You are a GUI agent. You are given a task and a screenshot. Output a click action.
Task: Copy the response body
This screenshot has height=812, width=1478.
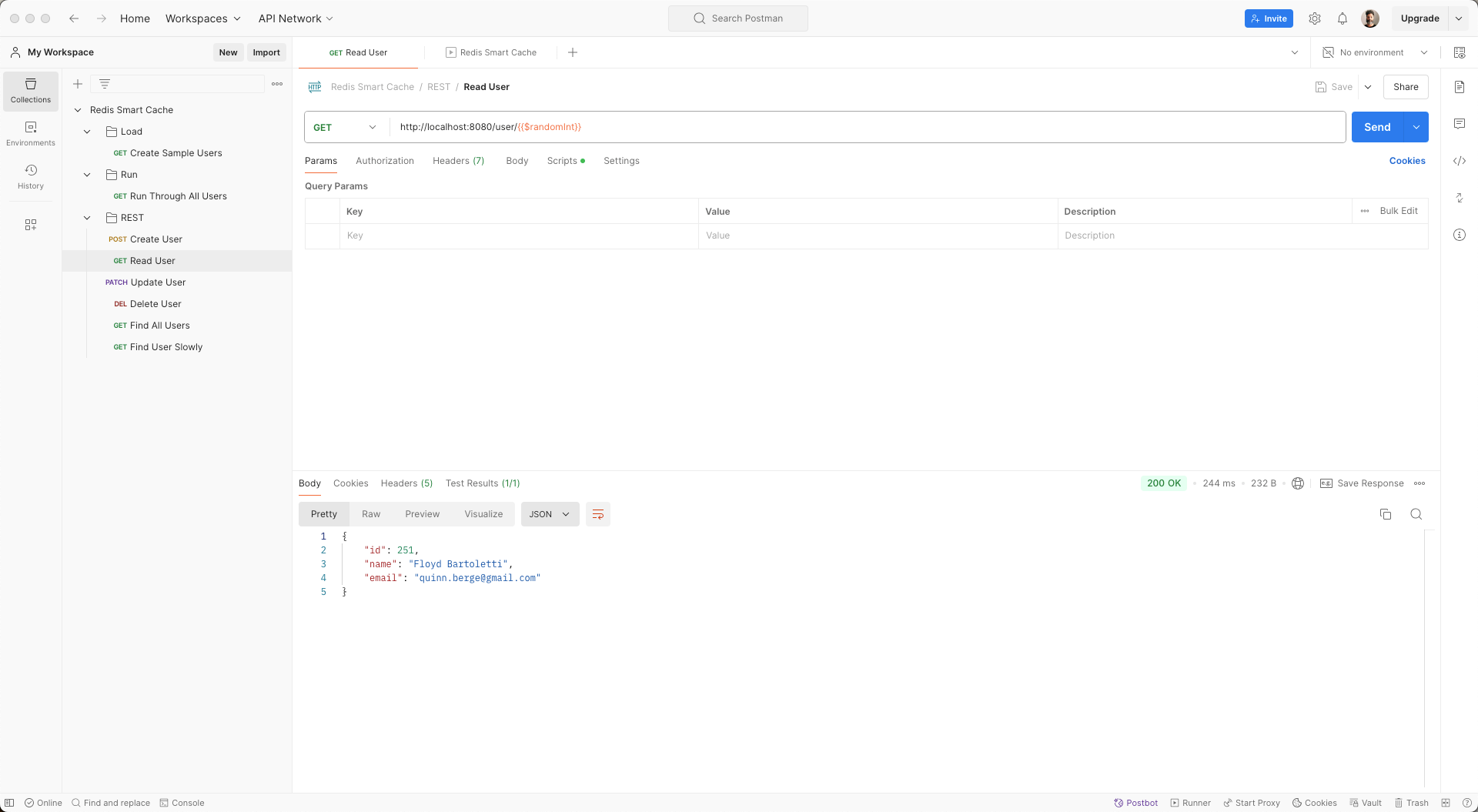(x=1386, y=514)
